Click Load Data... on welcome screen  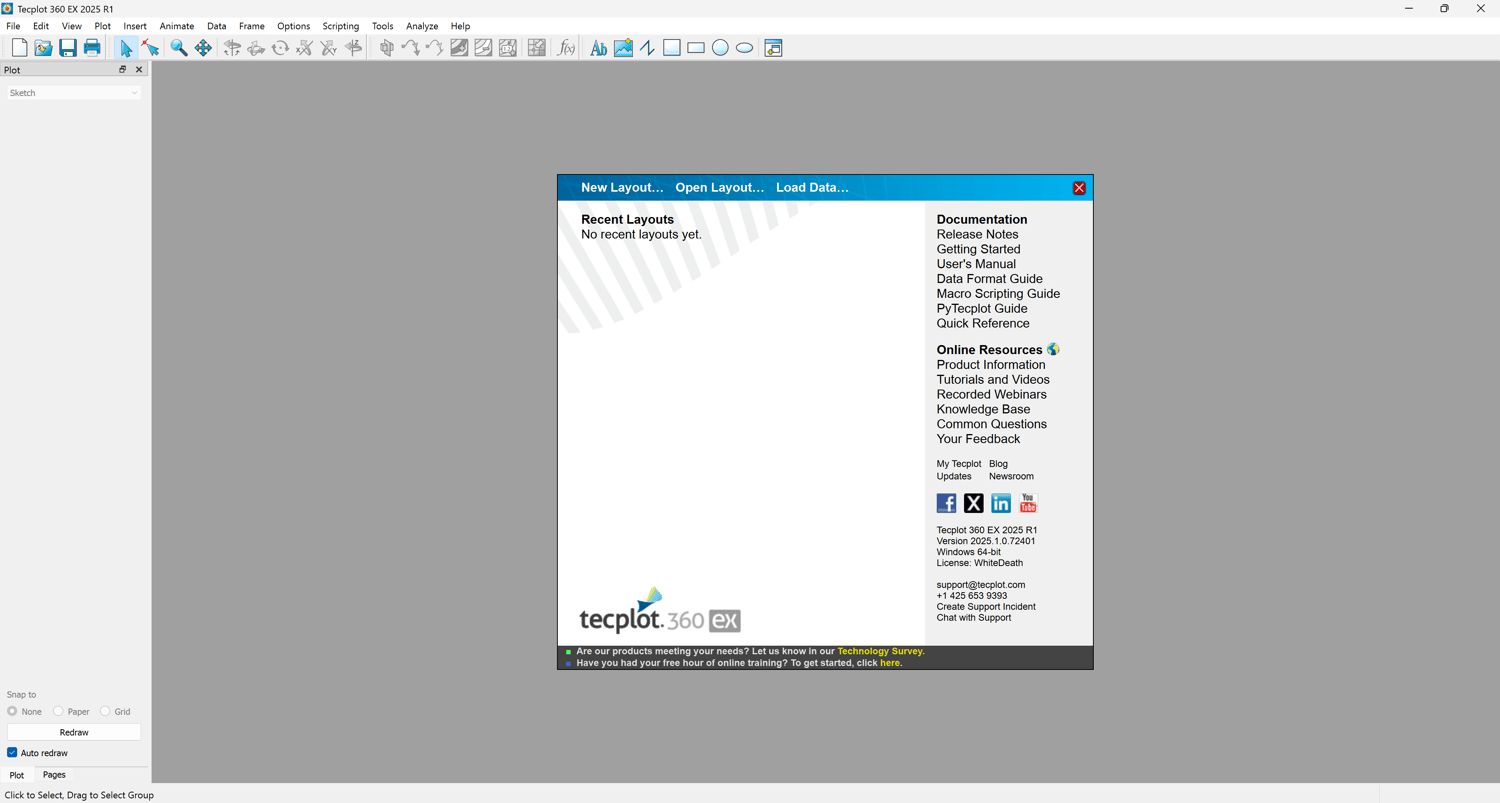pyautogui.click(x=812, y=188)
